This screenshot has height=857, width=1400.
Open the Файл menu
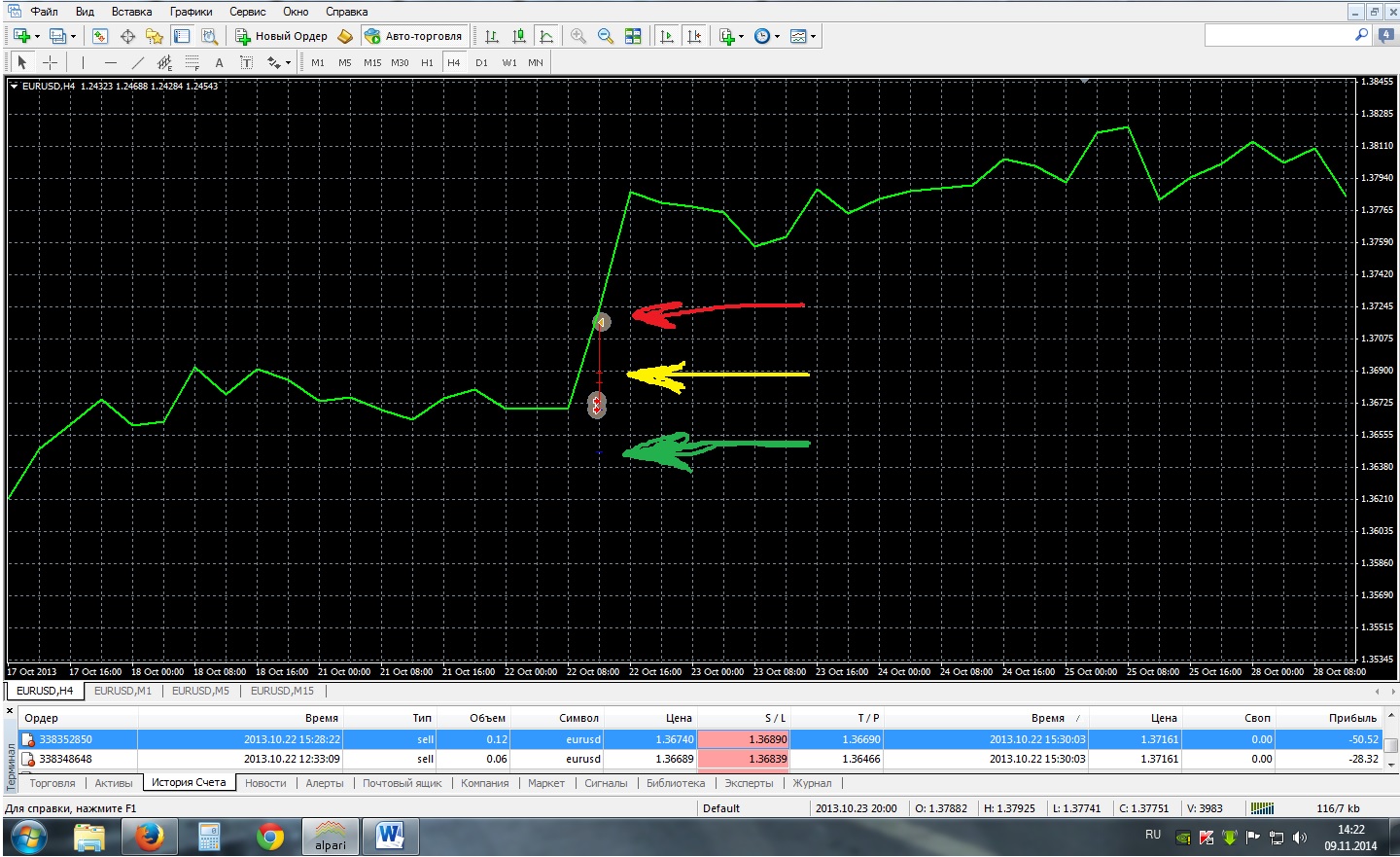(x=44, y=12)
